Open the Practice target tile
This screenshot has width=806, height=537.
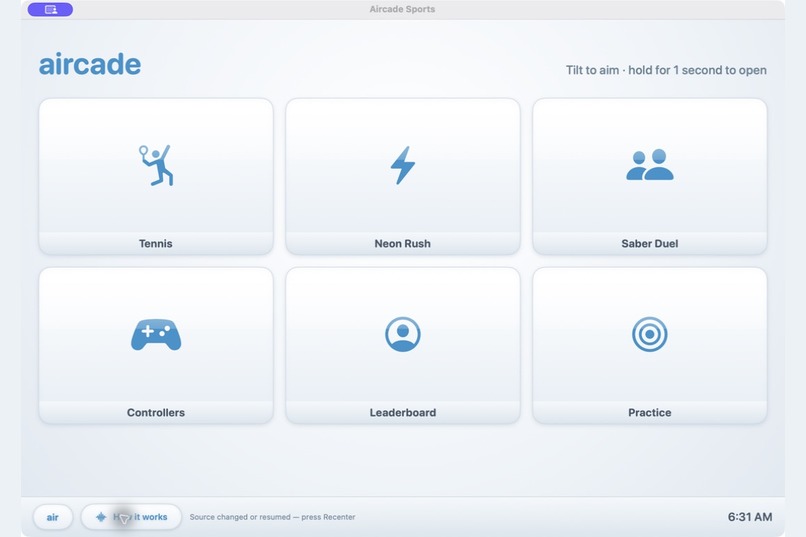[x=650, y=345]
